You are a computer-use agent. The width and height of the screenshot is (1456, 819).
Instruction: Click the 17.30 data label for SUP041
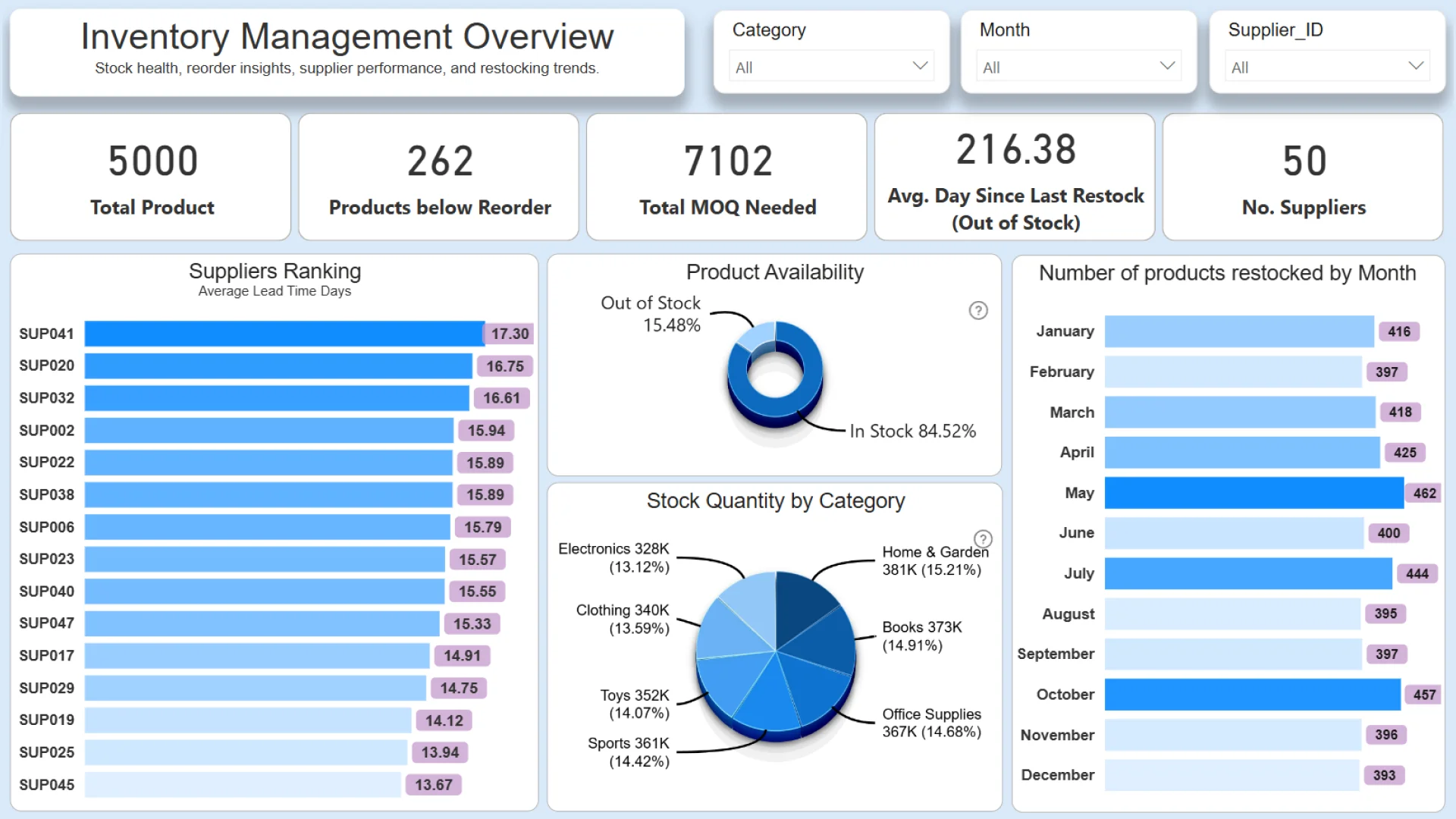(510, 334)
